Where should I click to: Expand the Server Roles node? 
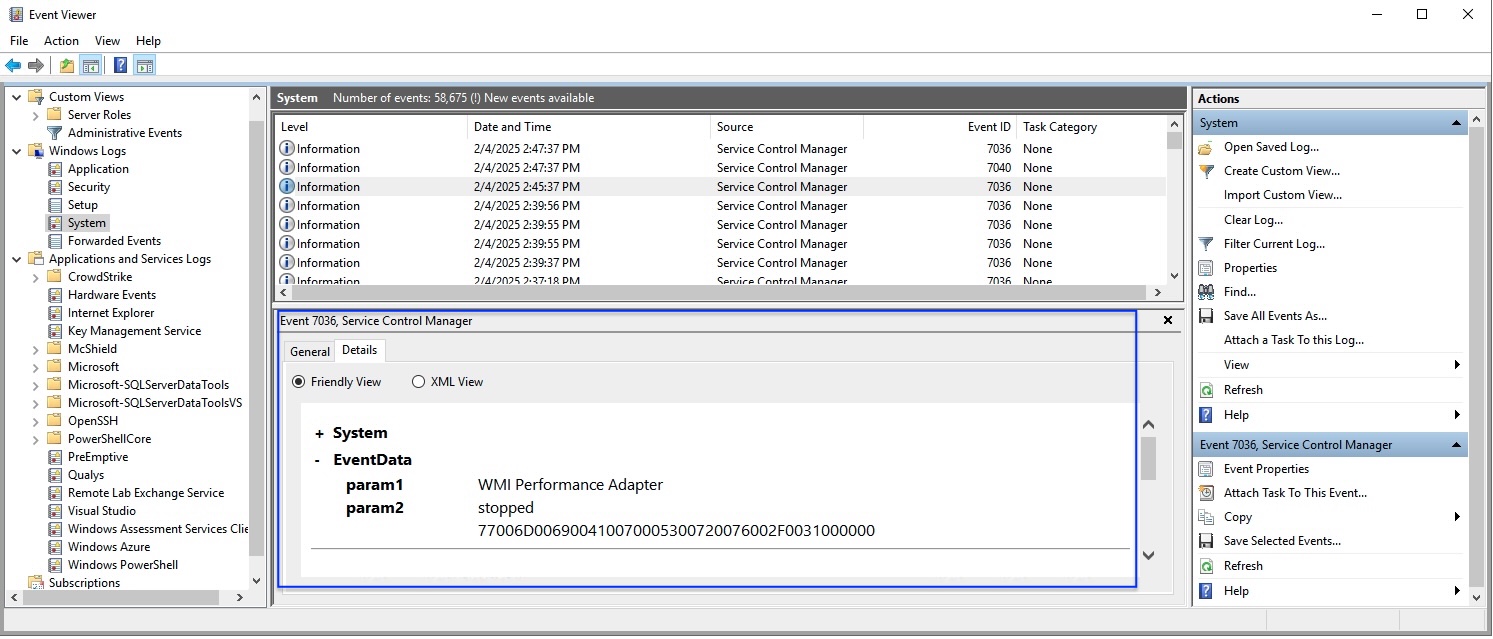point(36,115)
